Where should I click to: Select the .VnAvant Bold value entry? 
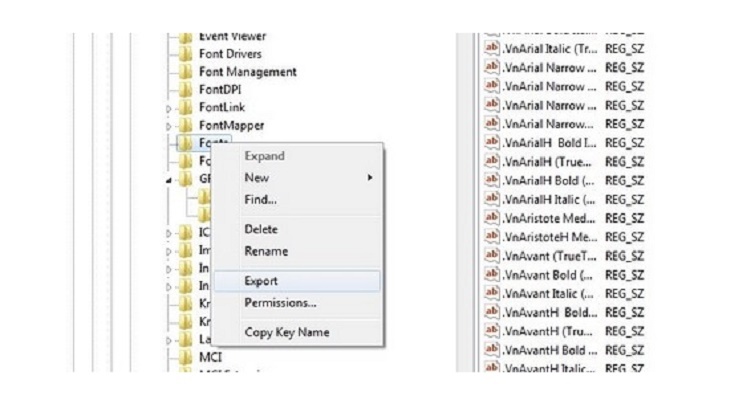[x=548, y=274]
